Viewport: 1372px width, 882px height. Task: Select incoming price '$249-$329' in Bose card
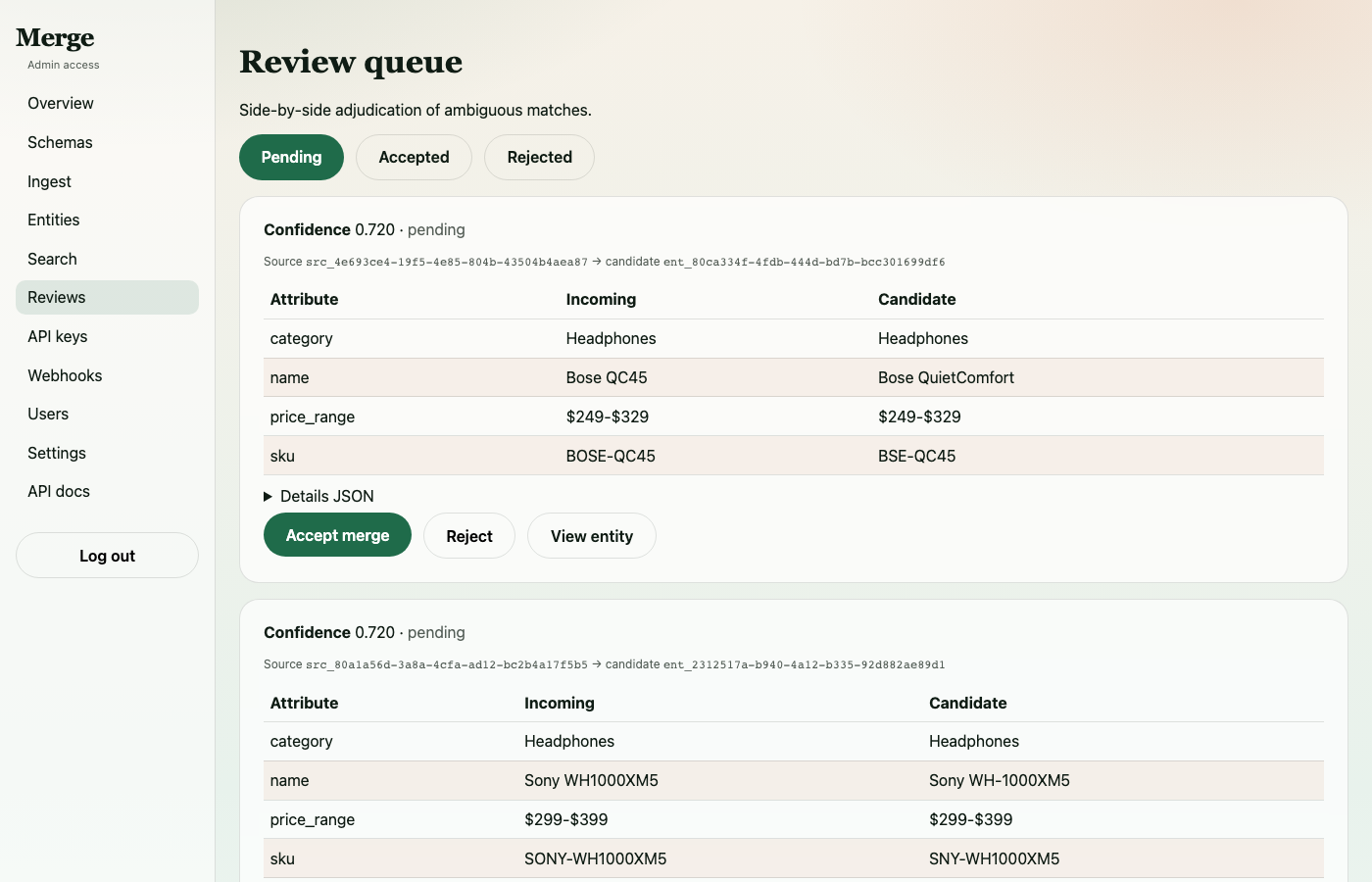608,416
